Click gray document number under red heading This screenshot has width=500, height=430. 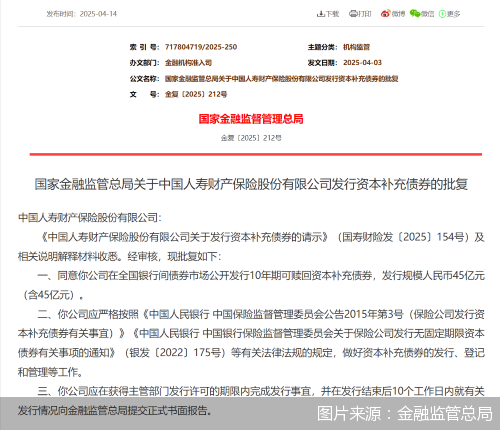pos(251,138)
